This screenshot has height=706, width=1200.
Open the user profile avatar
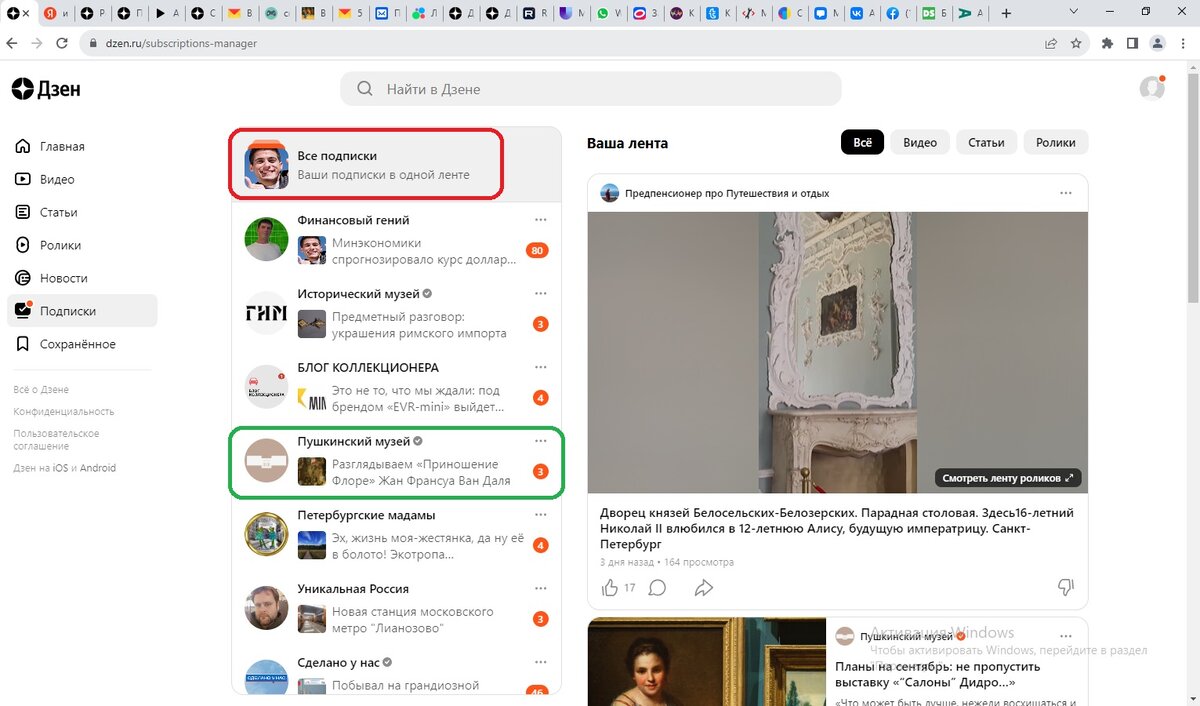[x=1152, y=88]
